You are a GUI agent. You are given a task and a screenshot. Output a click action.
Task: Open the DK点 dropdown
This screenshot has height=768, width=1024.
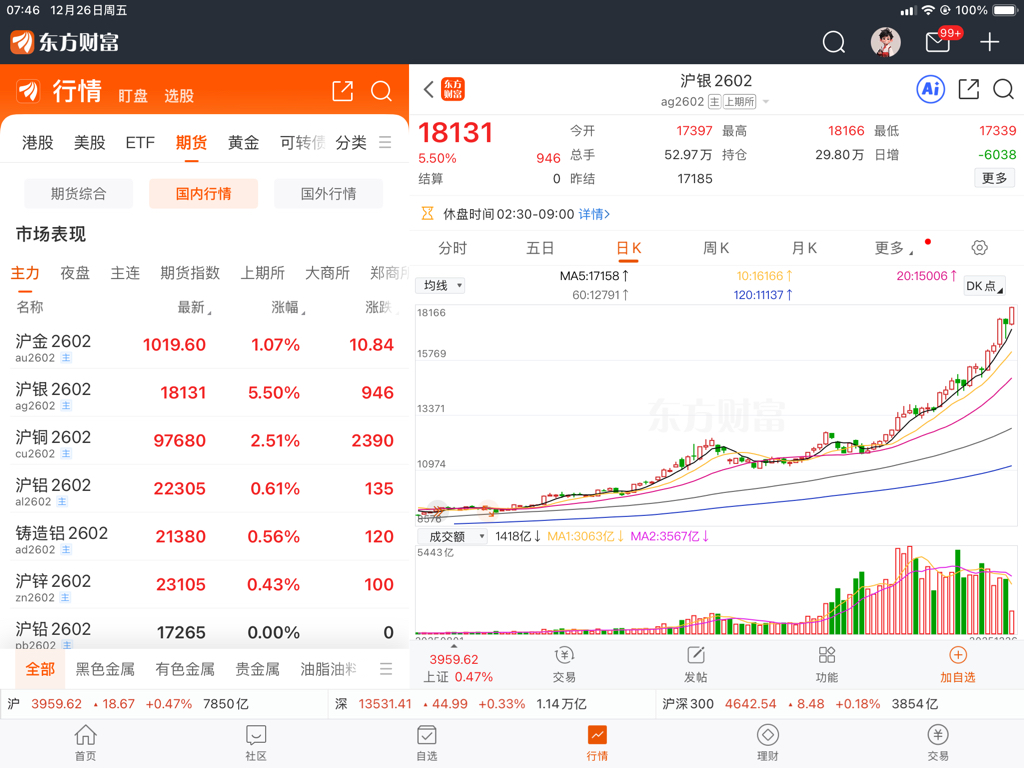984,286
